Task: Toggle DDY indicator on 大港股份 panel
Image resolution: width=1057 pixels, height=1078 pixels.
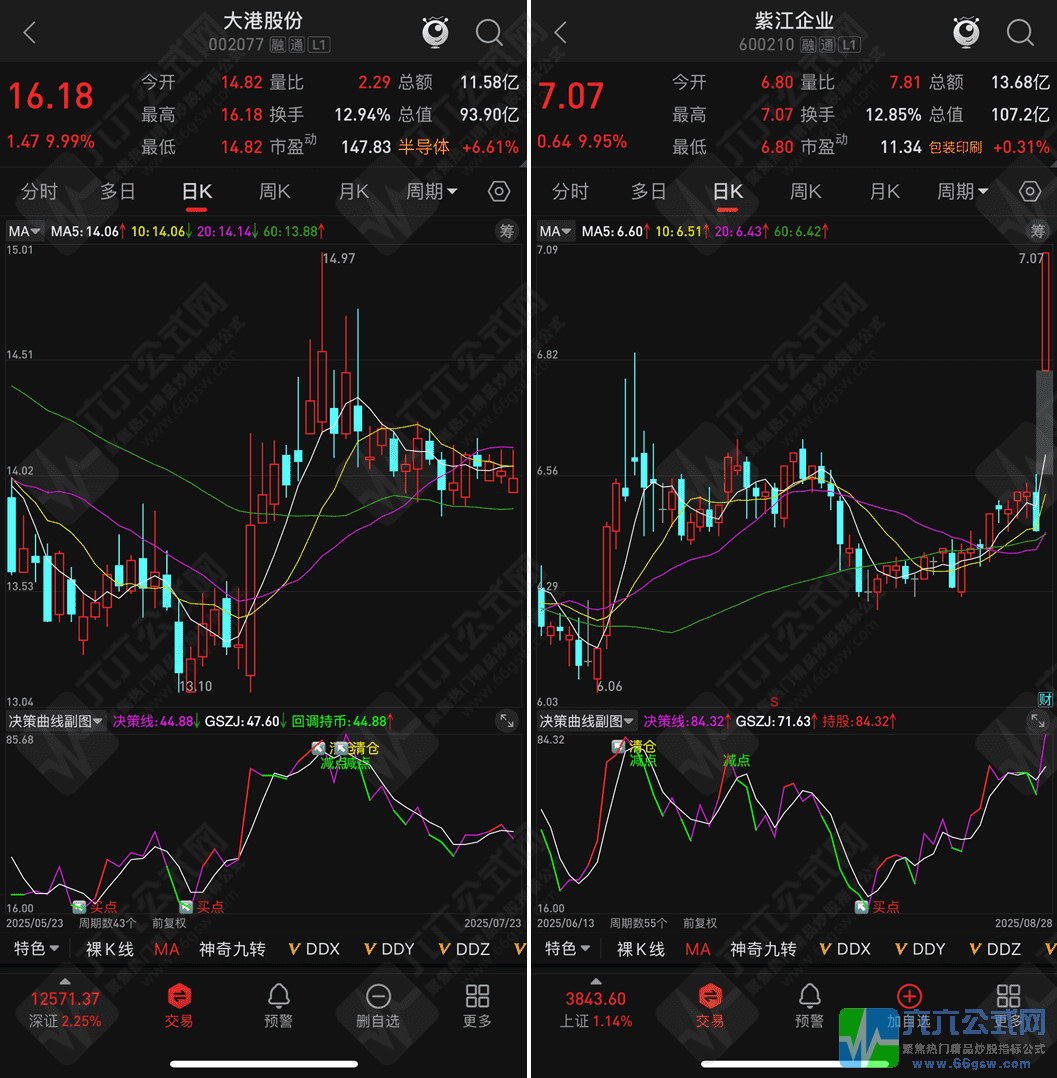Action: (x=389, y=949)
